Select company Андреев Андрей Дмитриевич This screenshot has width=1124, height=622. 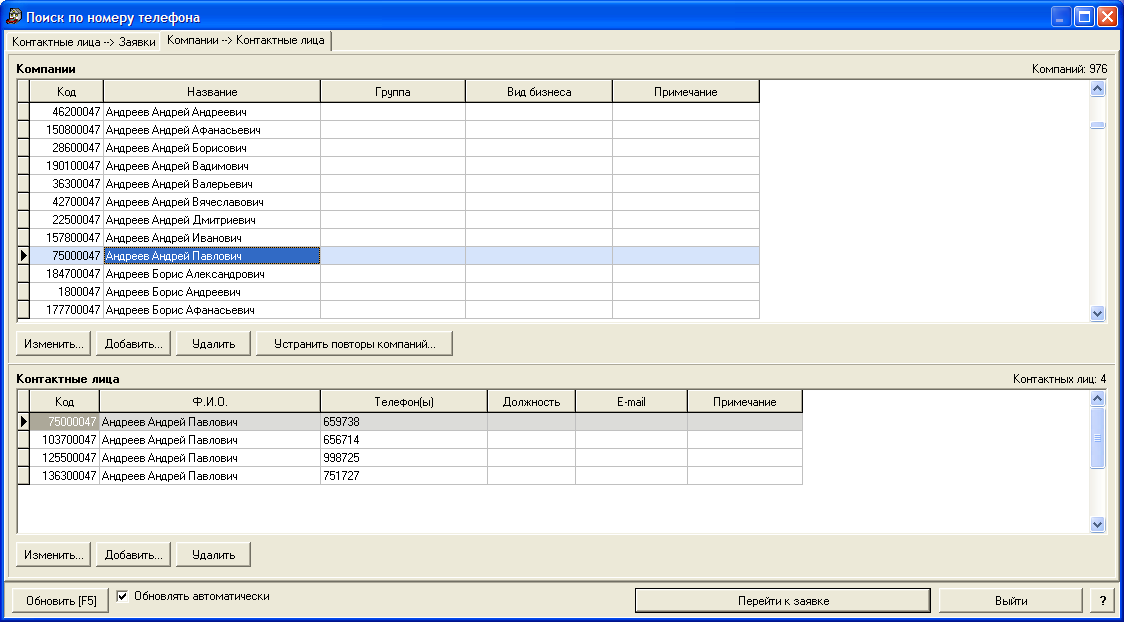212,220
